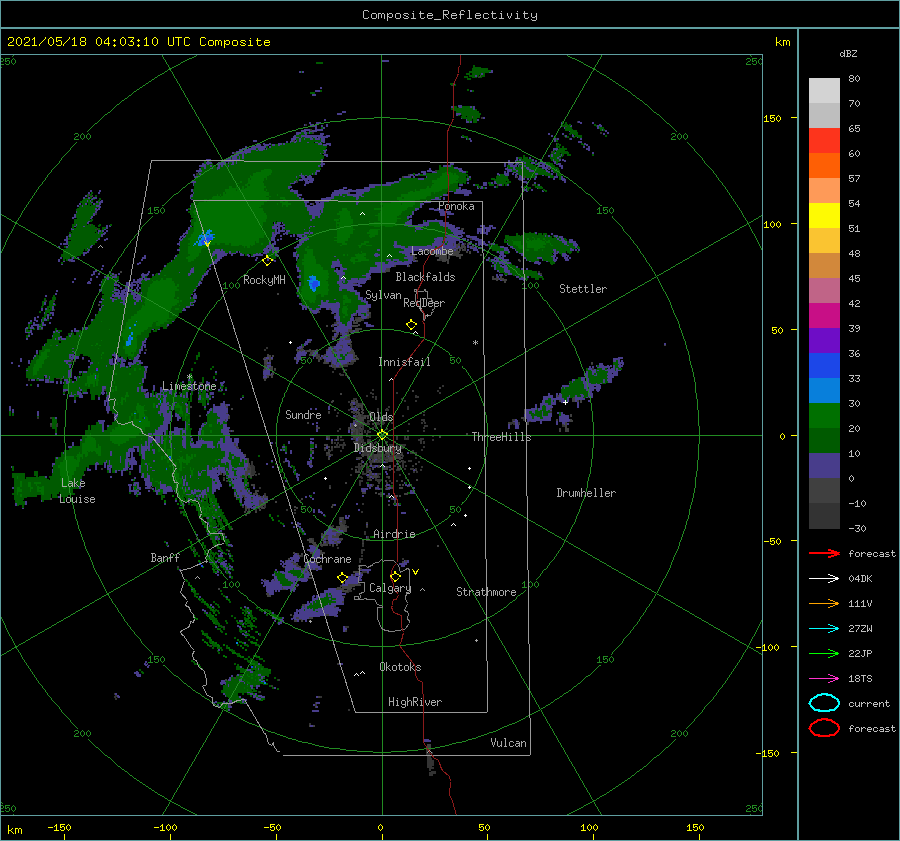Click the yellow marker west of Calgary
This screenshot has width=900, height=841.
click(x=343, y=578)
